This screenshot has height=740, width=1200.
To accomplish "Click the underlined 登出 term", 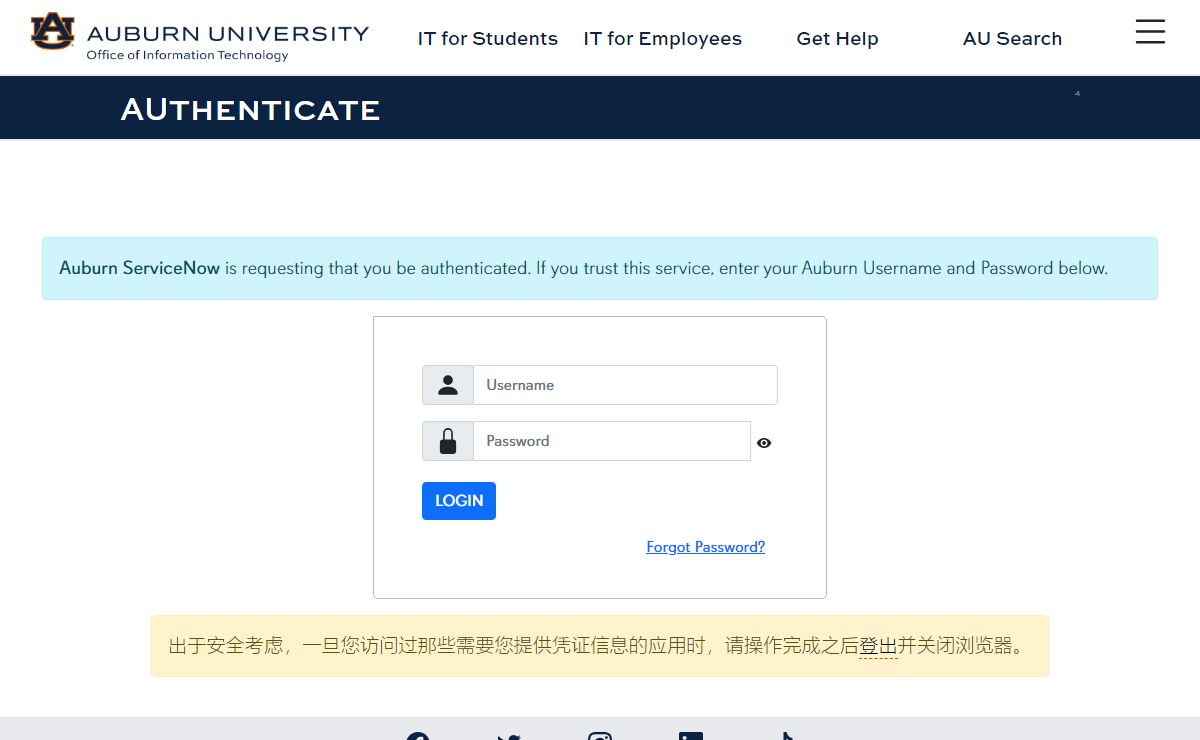I will coord(878,646).
